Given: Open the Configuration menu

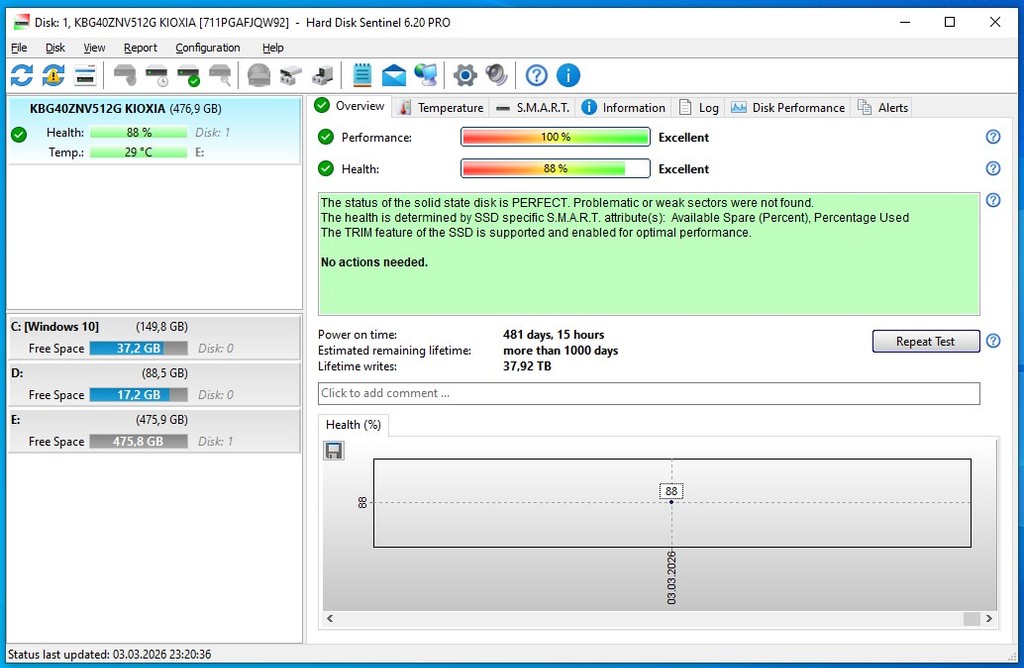Looking at the screenshot, I should 207,47.
